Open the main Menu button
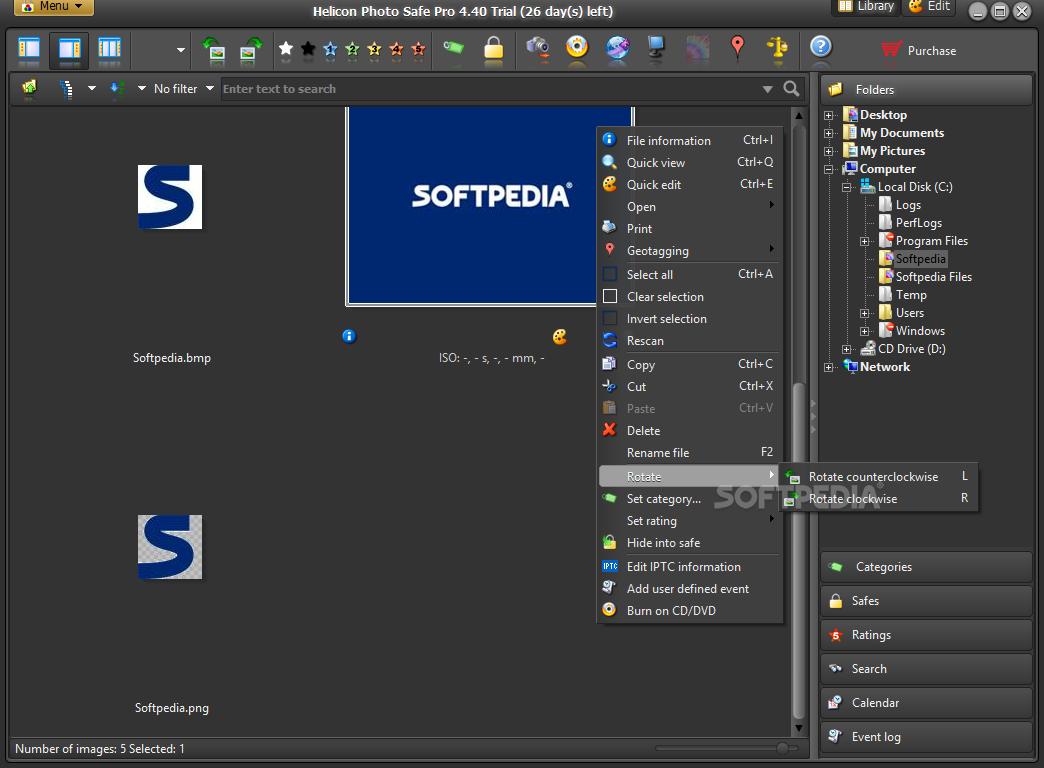1044x768 pixels. 54,7
